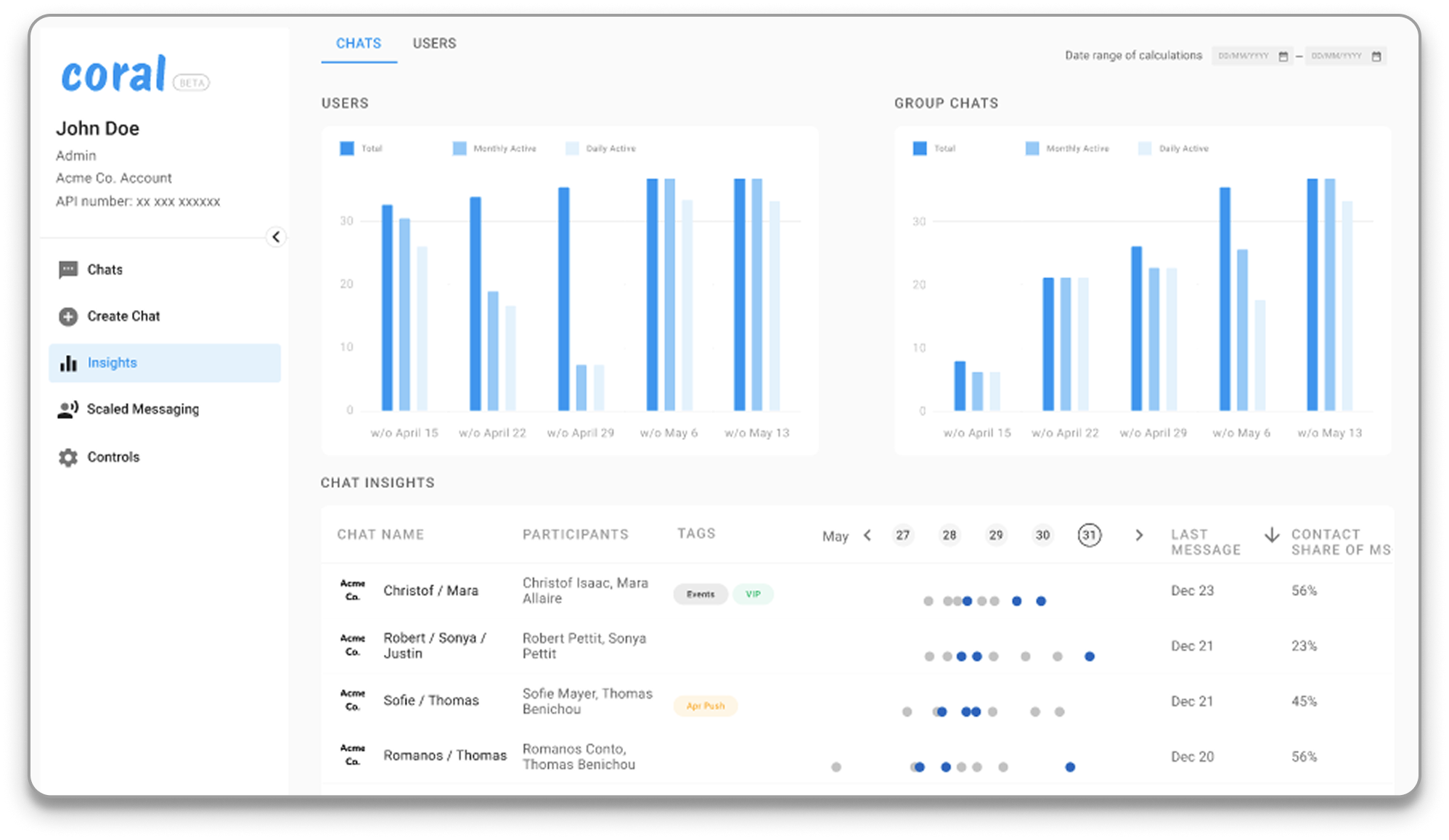Image resolution: width=1449 pixels, height=840 pixels.
Task: Click the end date calendar icon
Action: tap(1376, 57)
